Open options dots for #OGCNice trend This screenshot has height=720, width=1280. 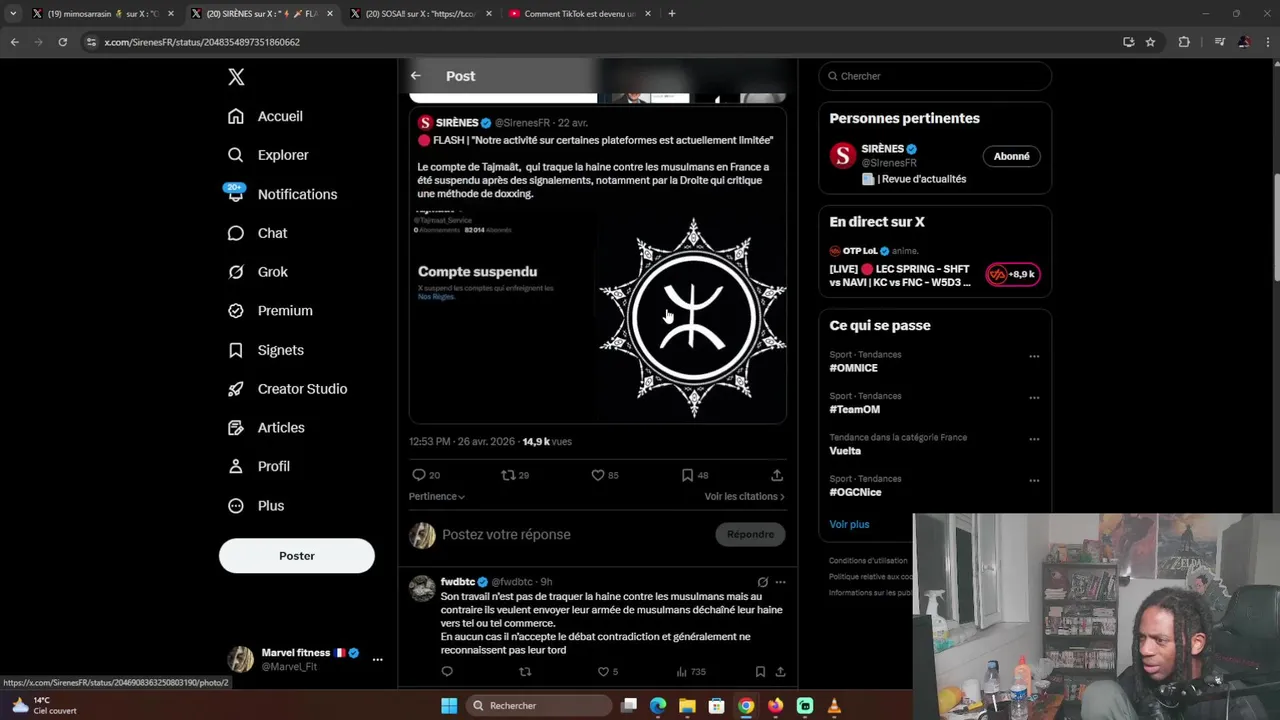[1034, 480]
